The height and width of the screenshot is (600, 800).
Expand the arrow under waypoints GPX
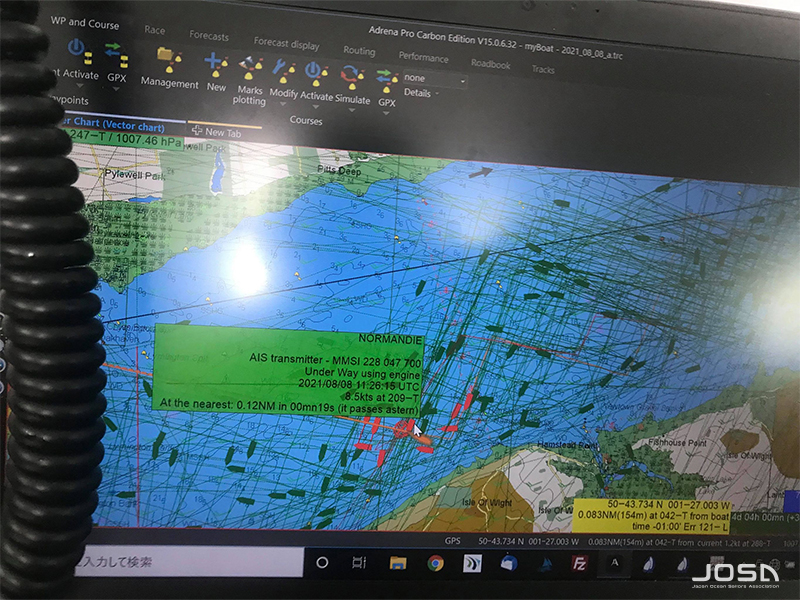pyautogui.click(x=116, y=89)
